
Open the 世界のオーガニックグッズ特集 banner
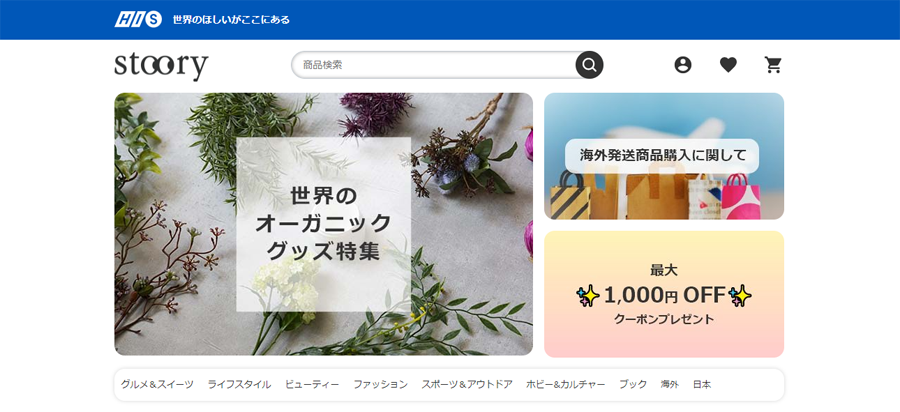[x=323, y=224]
